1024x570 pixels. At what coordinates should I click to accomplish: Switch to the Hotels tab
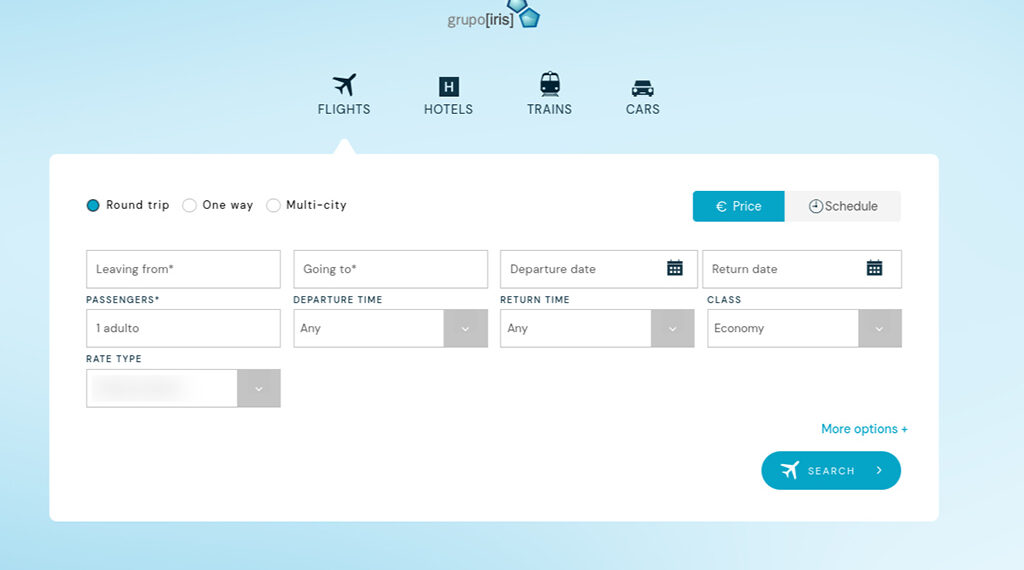448,96
